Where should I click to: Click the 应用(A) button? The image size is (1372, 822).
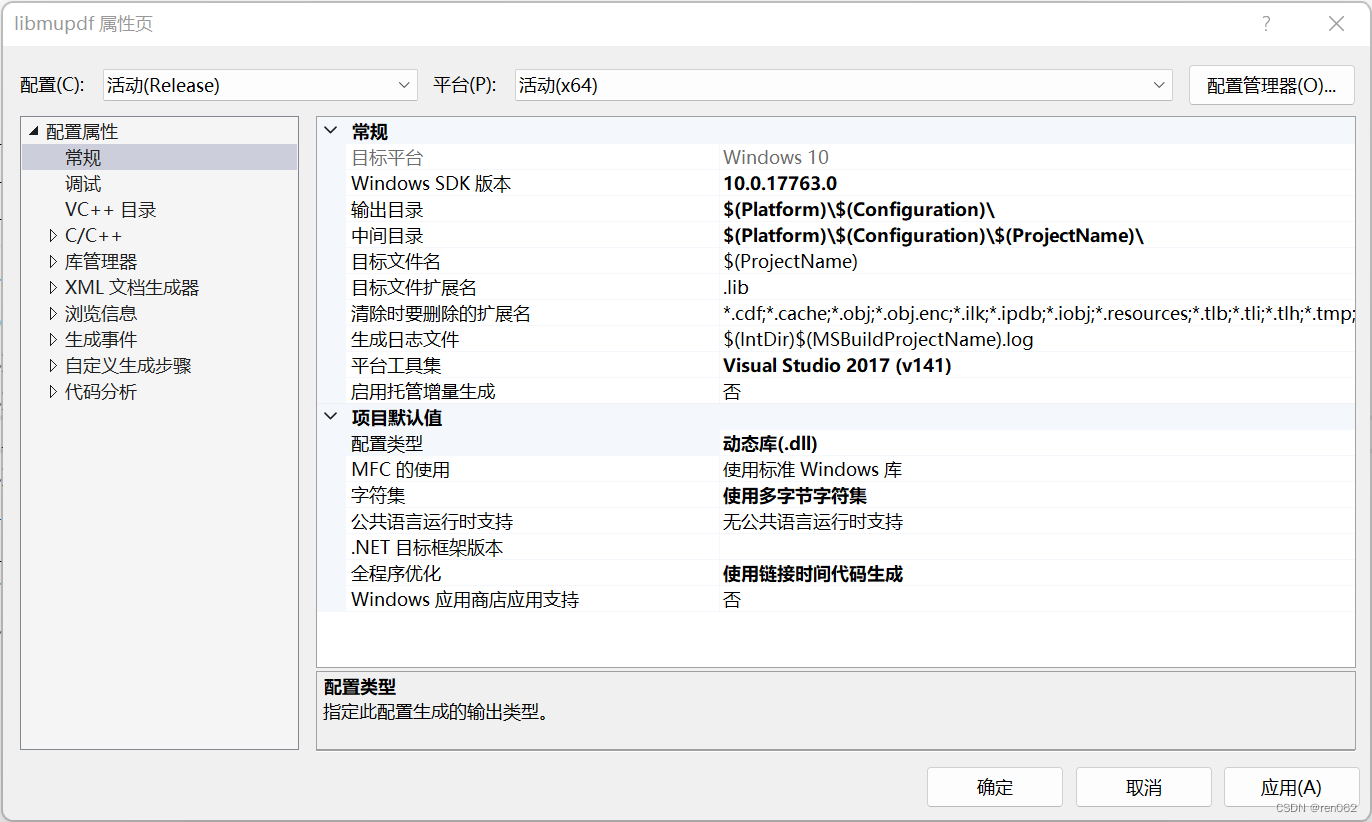(1291, 787)
